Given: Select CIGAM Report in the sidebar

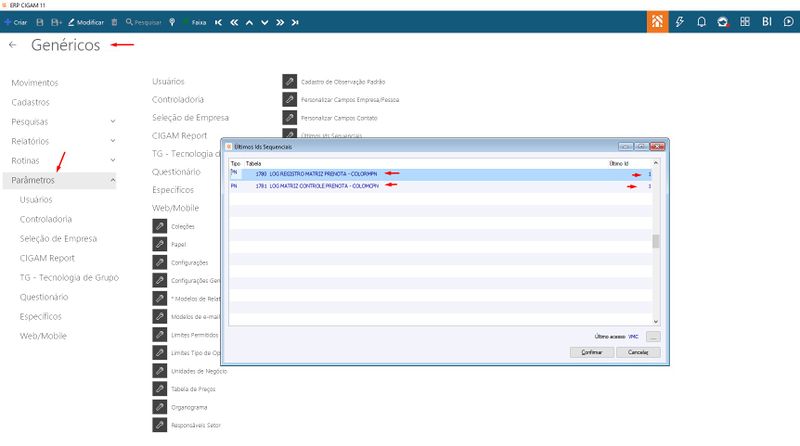Looking at the screenshot, I should (x=47, y=258).
